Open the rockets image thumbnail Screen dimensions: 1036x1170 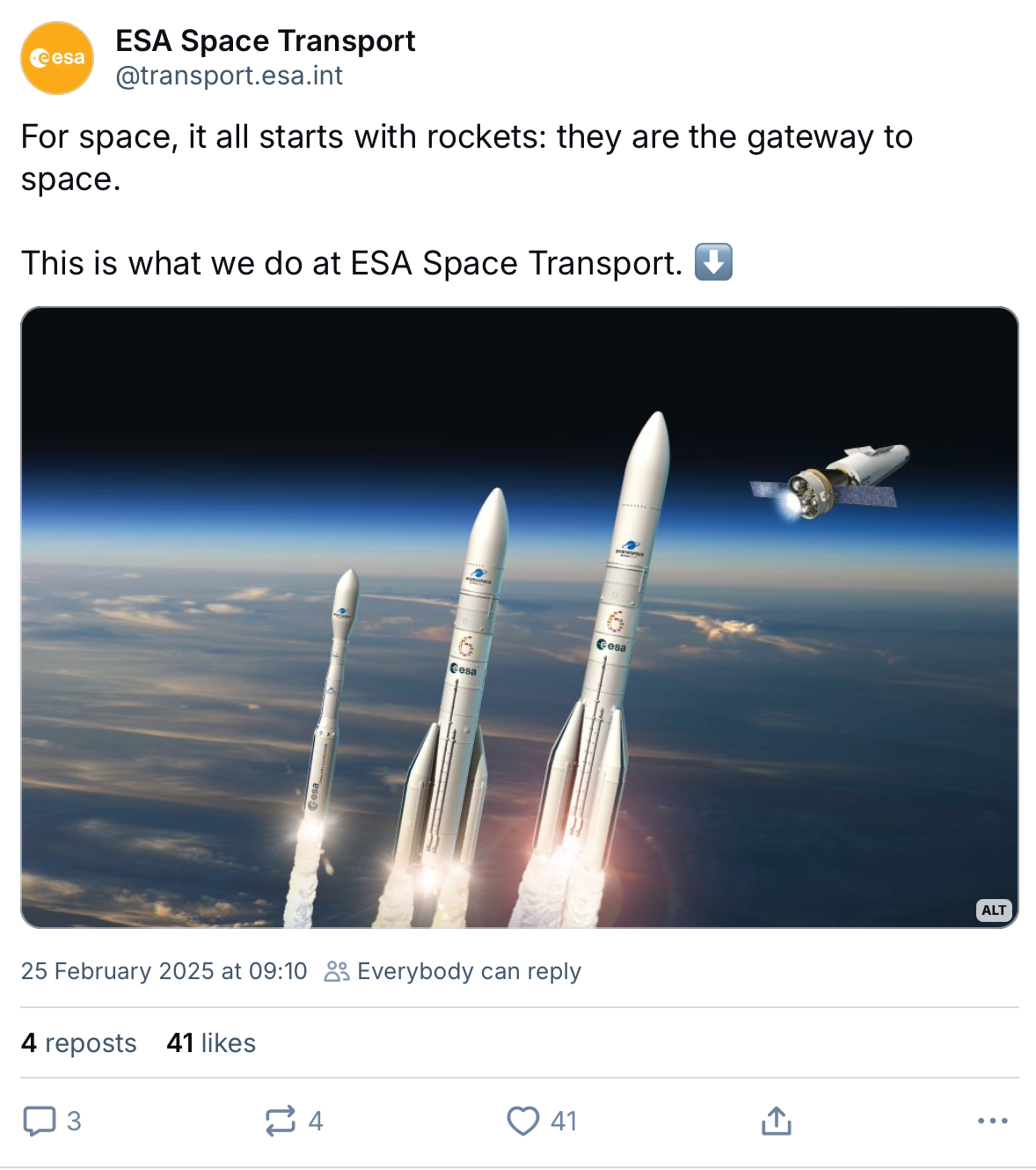(x=520, y=618)
